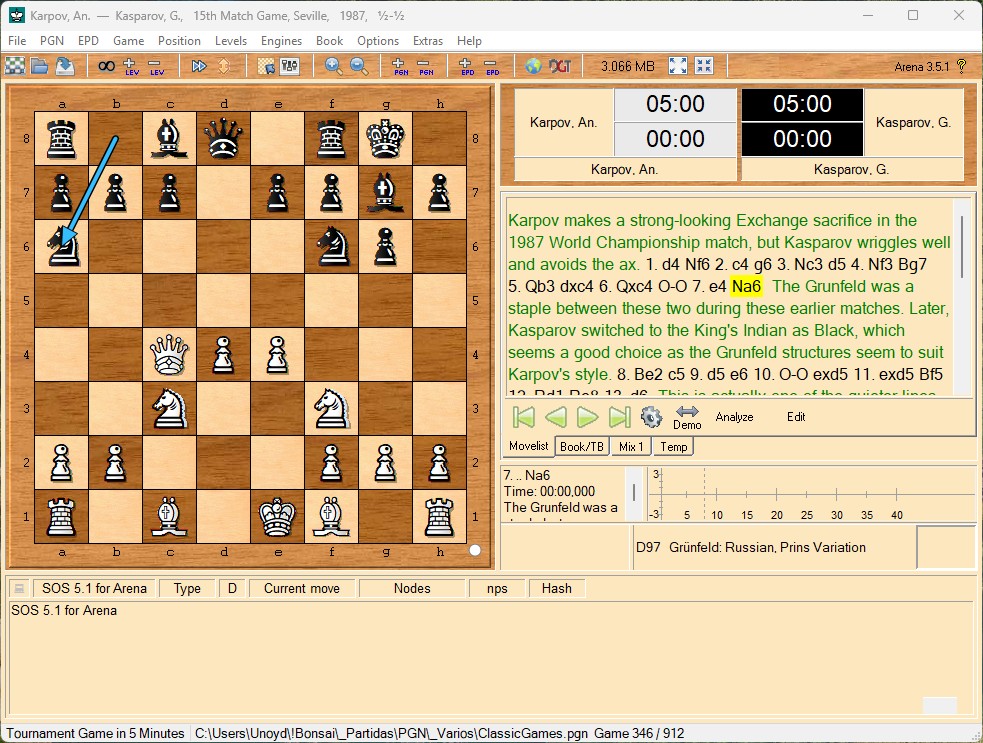Click the highlighted Na6 move in the notation
This screenshot has width=983, height=743.
(746, 287)
